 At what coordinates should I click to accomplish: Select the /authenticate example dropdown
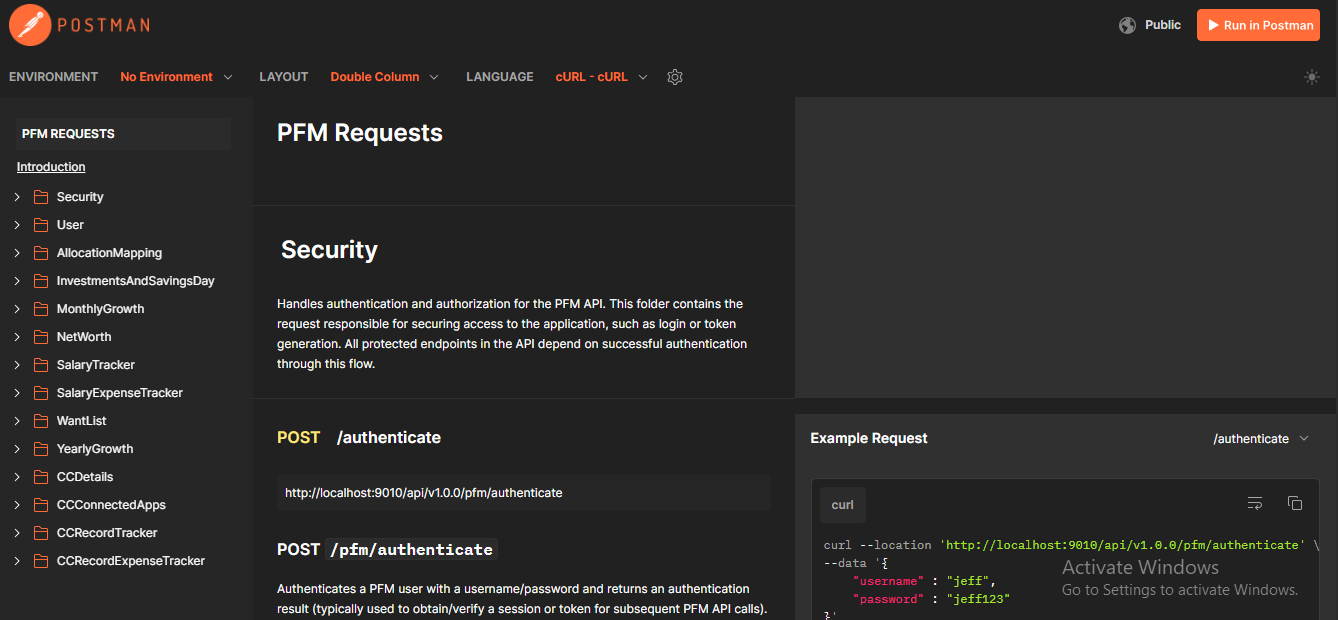[1260, 439]
